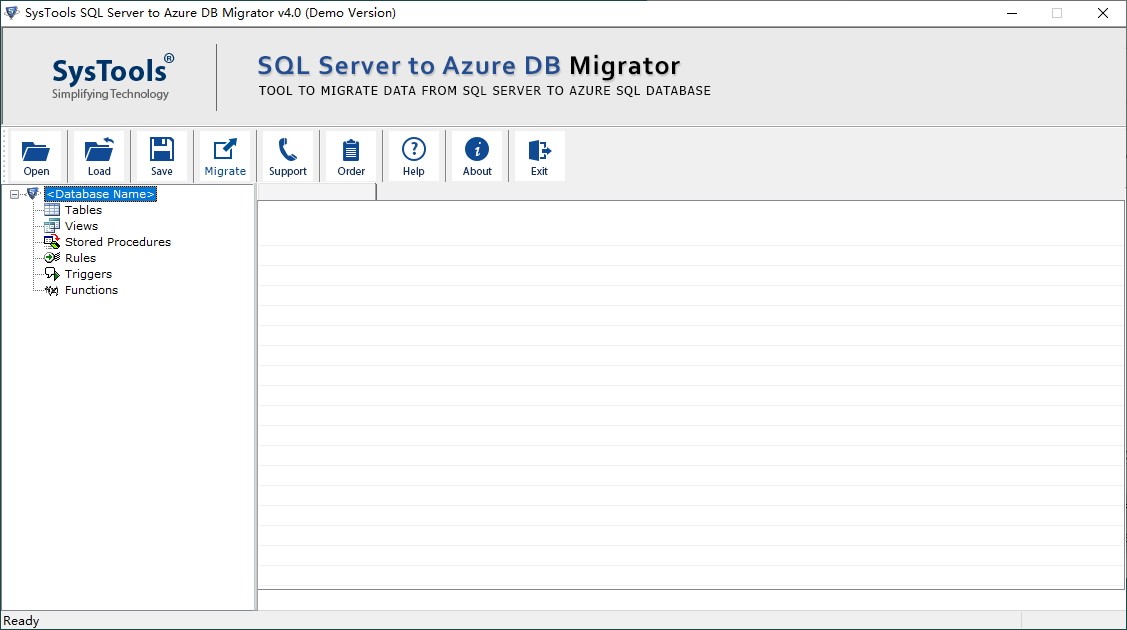Select Views in the database tree
Viewport: 1127px width, 630px height.
(x=81, y=226)
